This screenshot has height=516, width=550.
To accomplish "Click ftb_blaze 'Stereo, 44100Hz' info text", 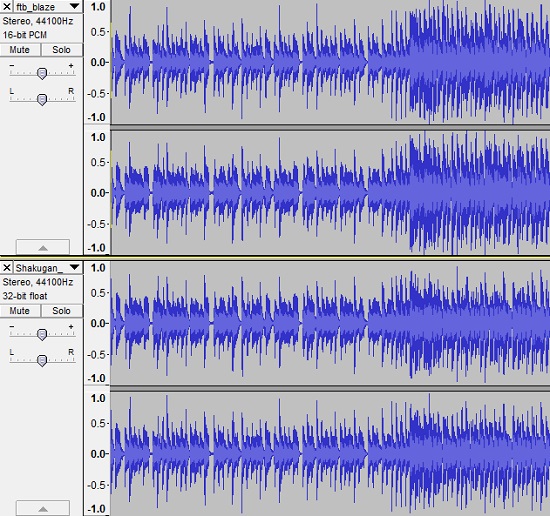I will [x=38, y=21].
